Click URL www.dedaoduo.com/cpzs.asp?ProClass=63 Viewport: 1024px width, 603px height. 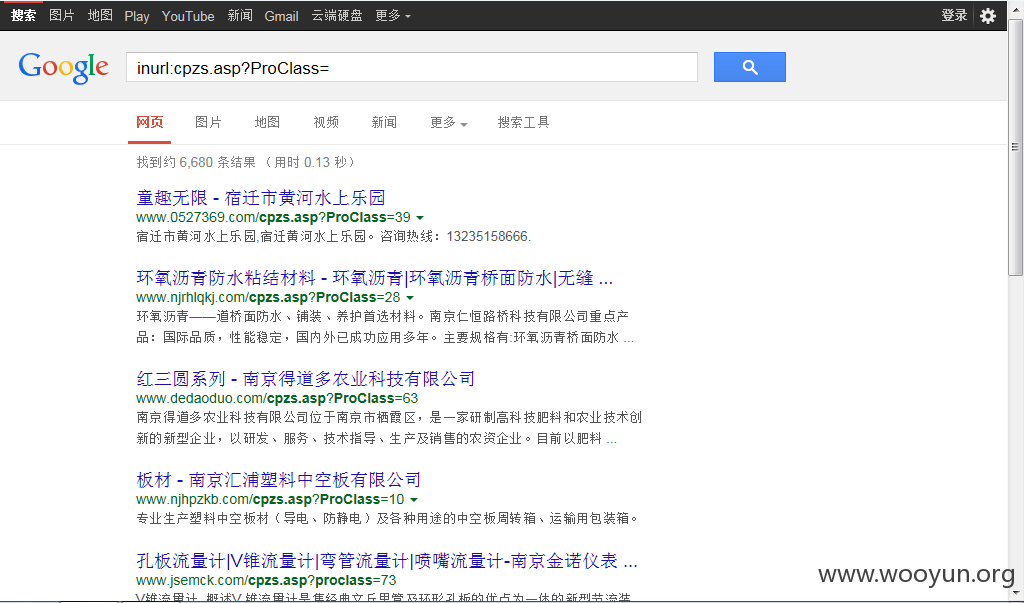(277, 399)
